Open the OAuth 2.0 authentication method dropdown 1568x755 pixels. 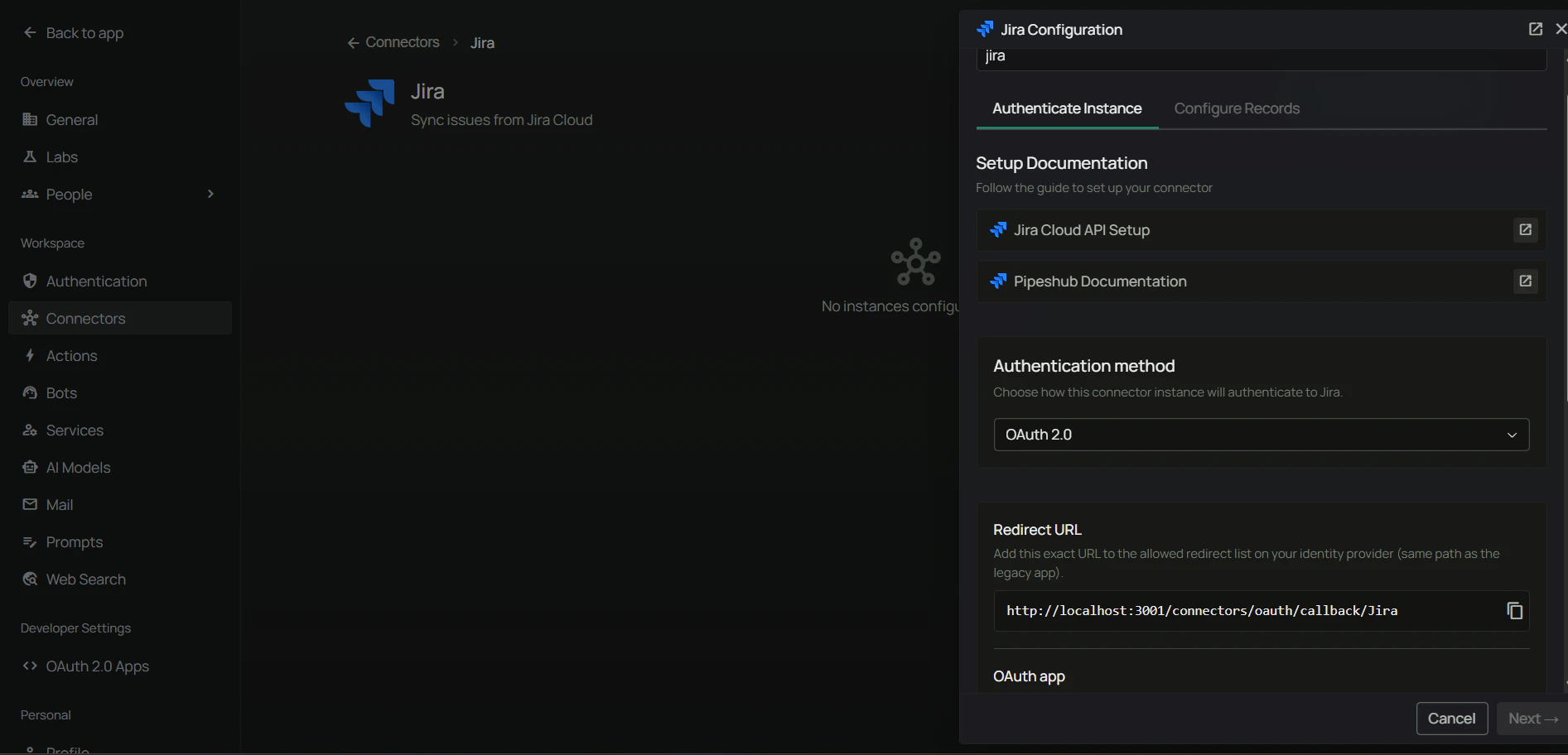click(x=1261, y=435)
